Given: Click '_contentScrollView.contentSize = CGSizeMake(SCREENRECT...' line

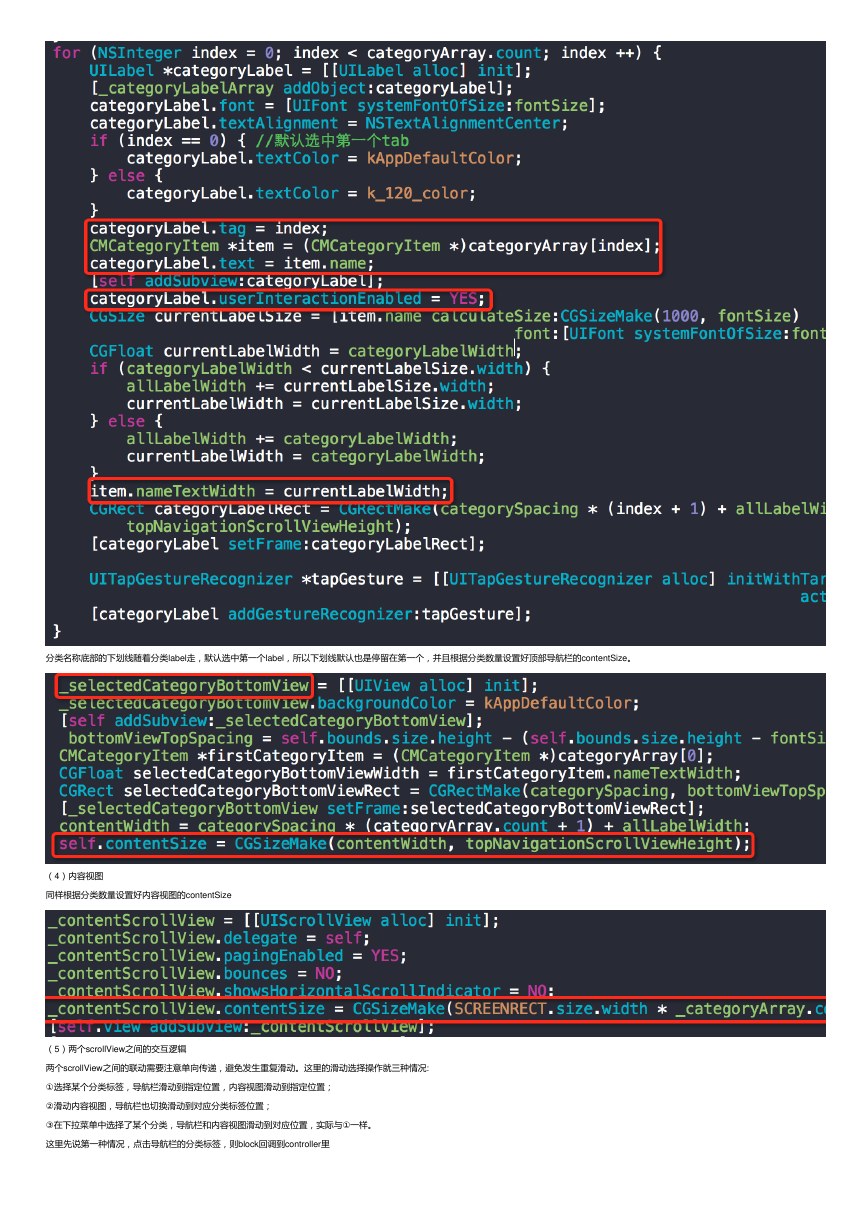Looking at the screenshot, I should pyautogui.click(x=436, y=1008).
